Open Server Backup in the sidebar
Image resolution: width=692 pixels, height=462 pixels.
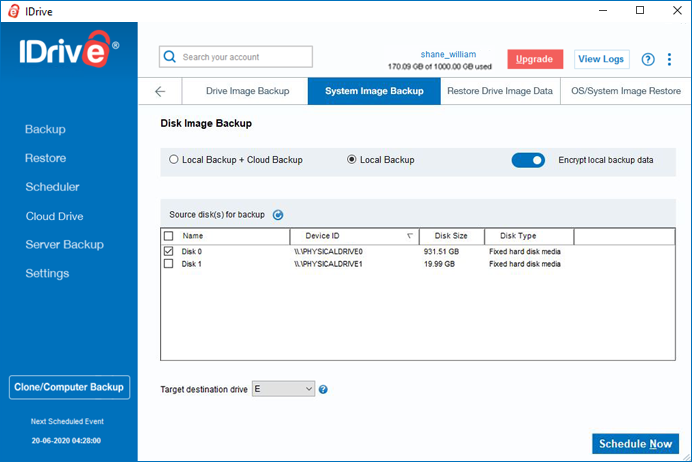[64, 244]
